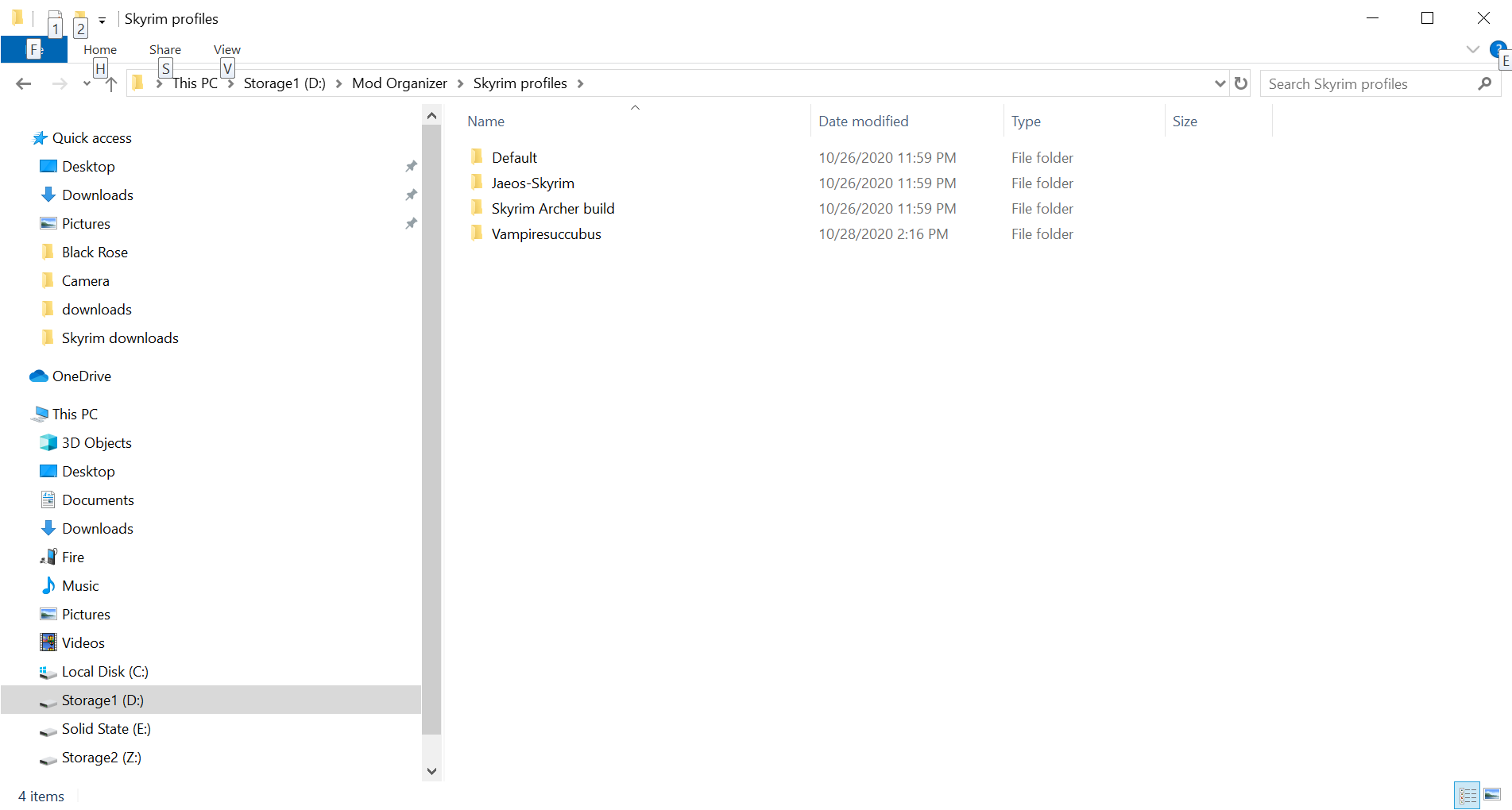
Task: Expand Storage1 (D:) breadcrumb chevron
Action: [339, 83]
